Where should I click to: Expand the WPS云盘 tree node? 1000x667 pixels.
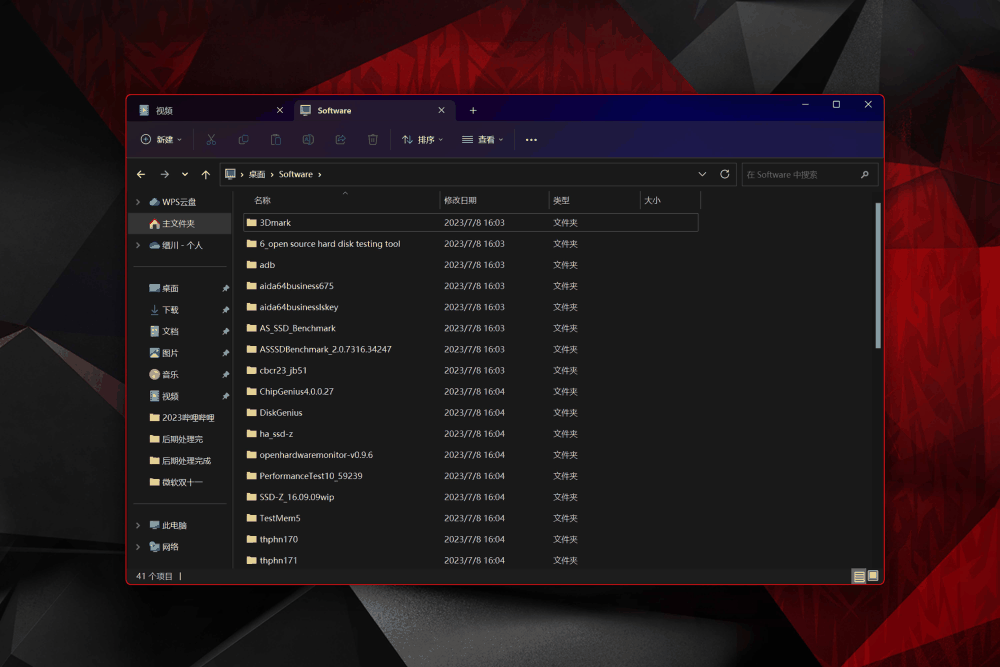(138, 202)
